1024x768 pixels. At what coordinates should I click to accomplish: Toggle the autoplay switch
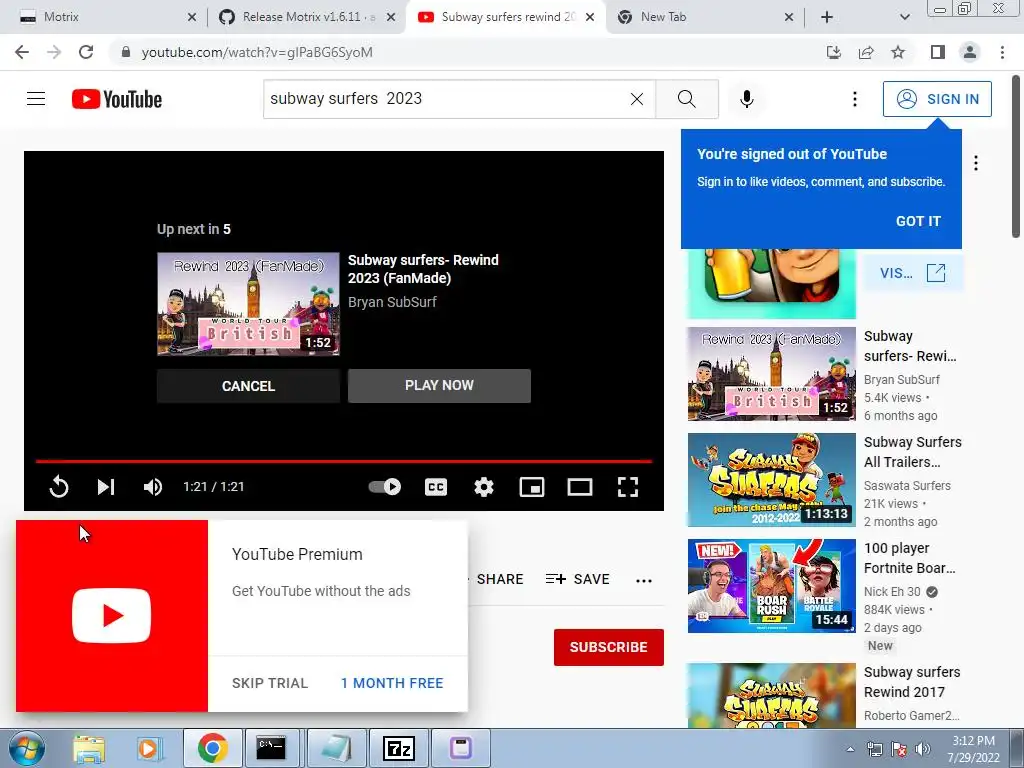coord(385,487)
